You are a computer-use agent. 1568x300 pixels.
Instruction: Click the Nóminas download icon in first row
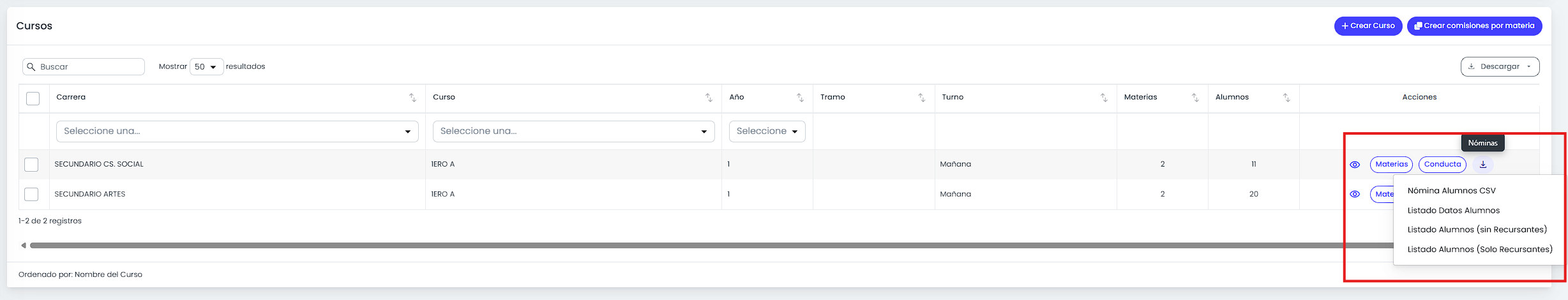tap(1483, 164)
